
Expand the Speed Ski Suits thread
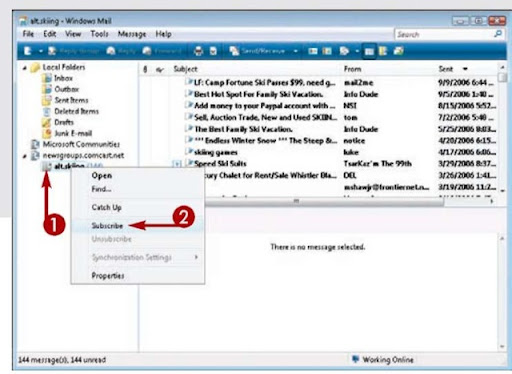pos(177,164)
